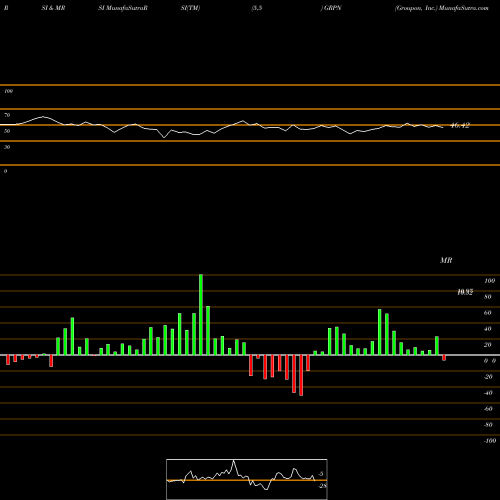Click the RSI axis label 50

7,131
